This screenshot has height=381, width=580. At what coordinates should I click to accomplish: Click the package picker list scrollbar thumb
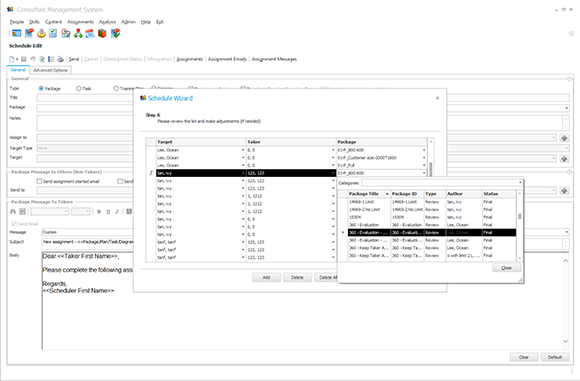click(520, 216)
